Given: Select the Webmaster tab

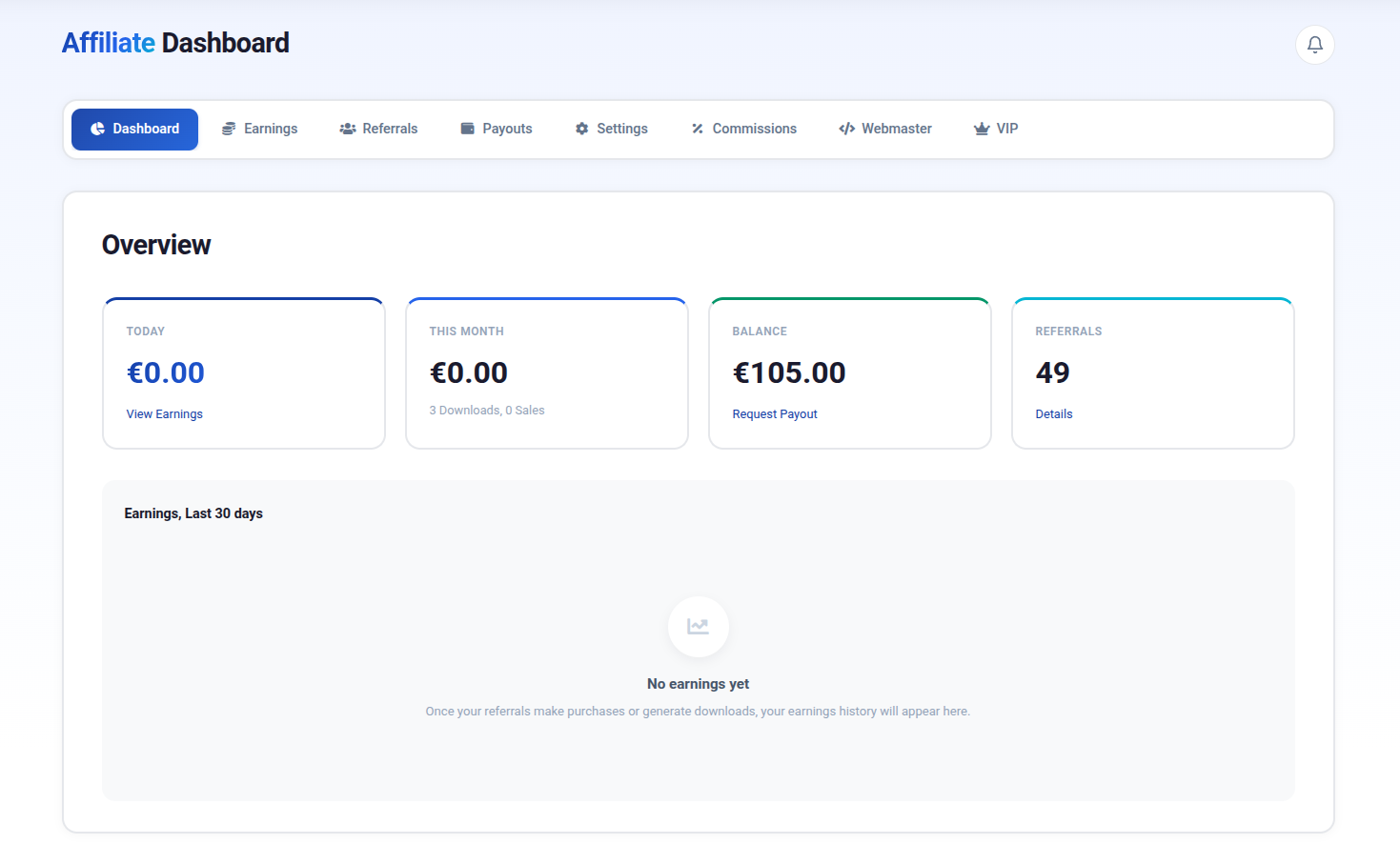Looking at the screenshot, I should [x=885, y=129].
